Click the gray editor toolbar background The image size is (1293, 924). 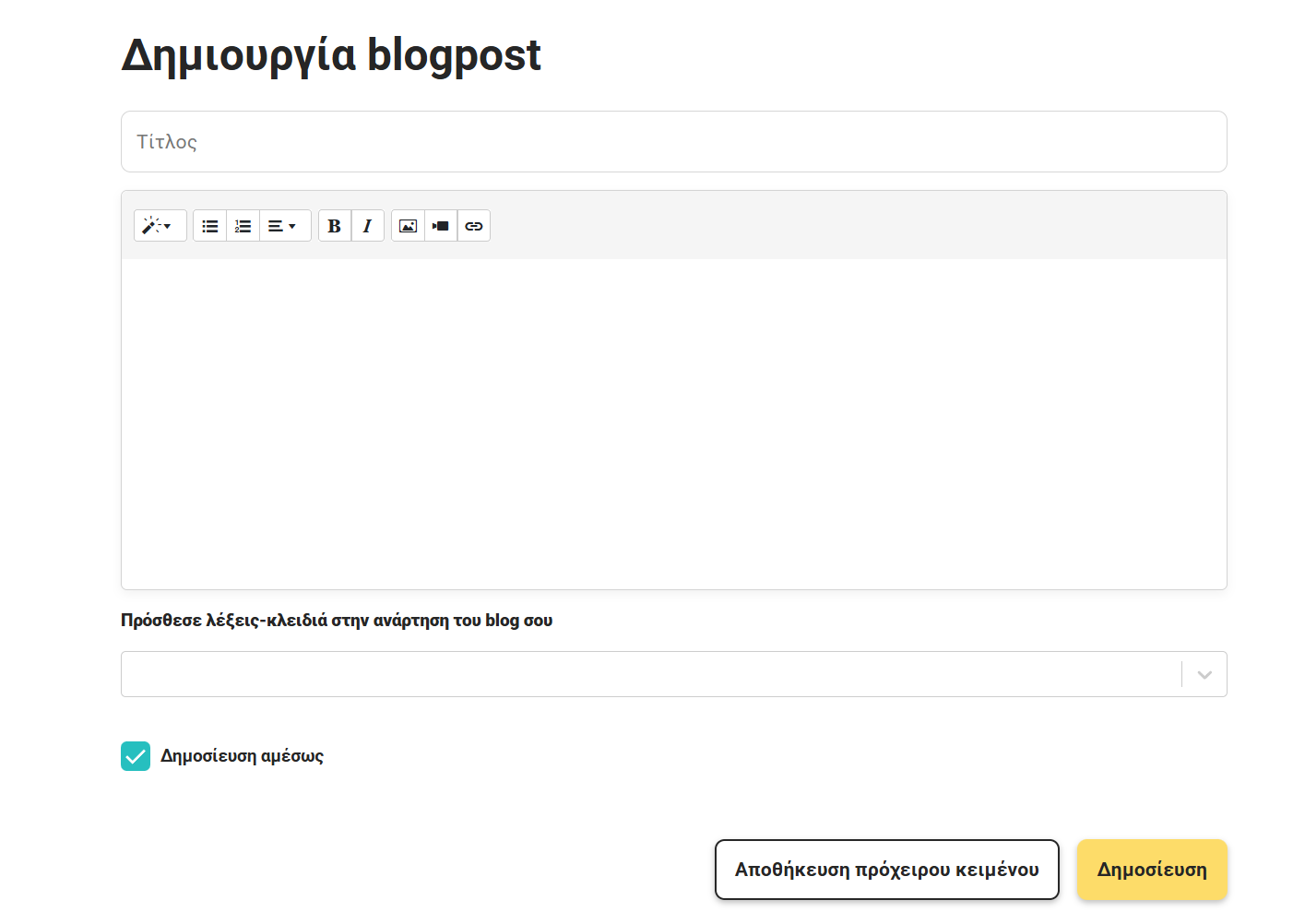click(x=830, y=226)
